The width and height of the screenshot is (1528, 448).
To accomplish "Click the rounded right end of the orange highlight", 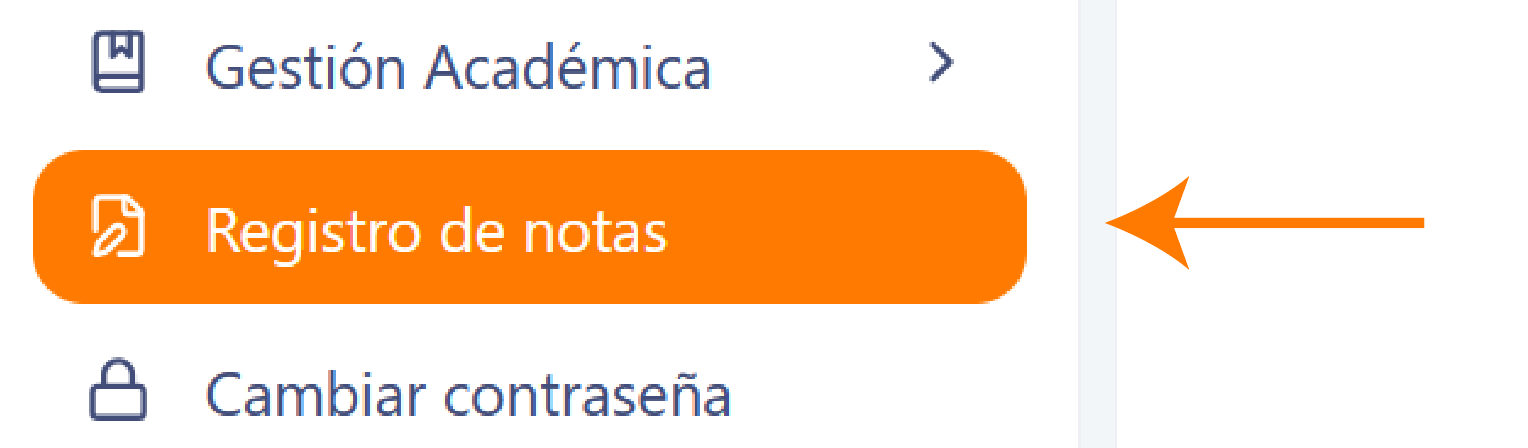I will 1000,227.
